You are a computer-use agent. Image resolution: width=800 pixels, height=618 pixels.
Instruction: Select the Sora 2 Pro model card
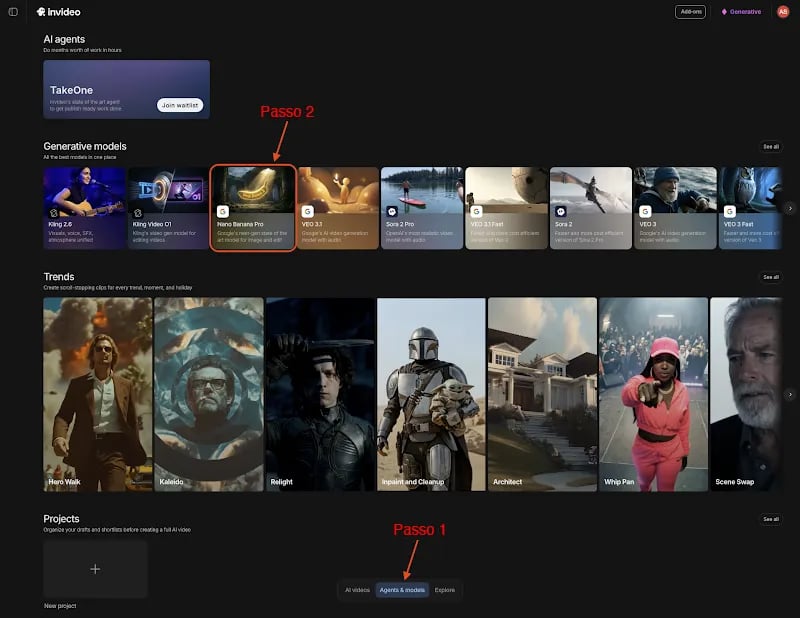[x=422, y=208]
